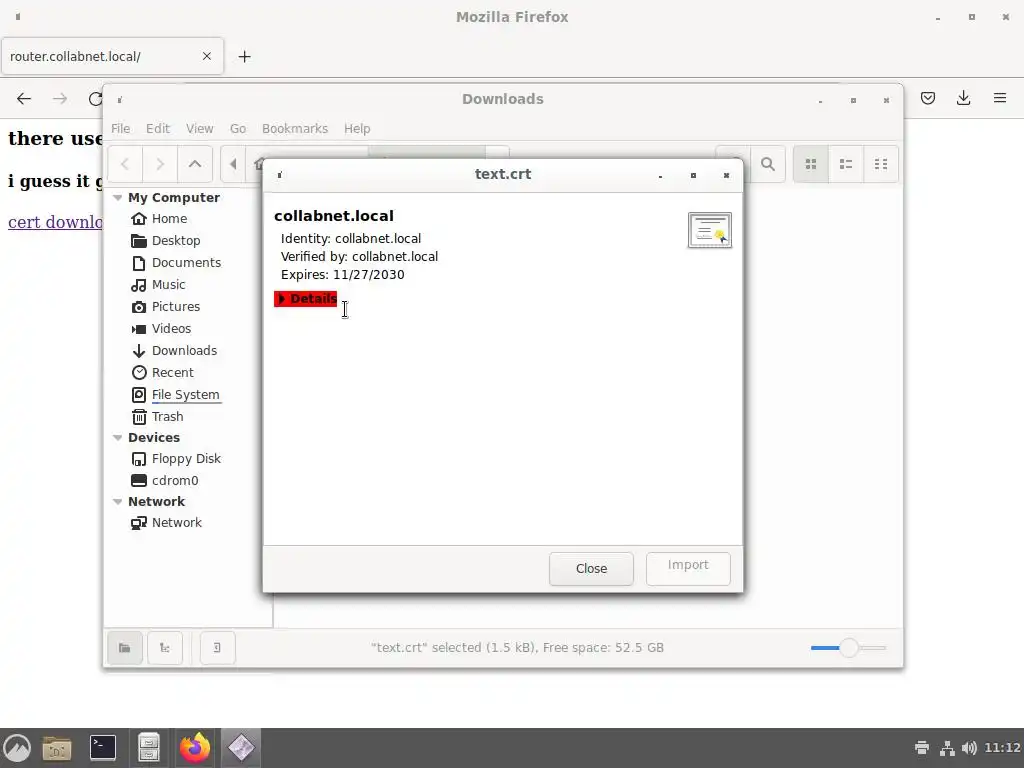The height and width of the screenshot is (768, 1024).
Task: Collapse the Devices section in the sidebar
Action: pyautogui.click(x=118, y=438)
